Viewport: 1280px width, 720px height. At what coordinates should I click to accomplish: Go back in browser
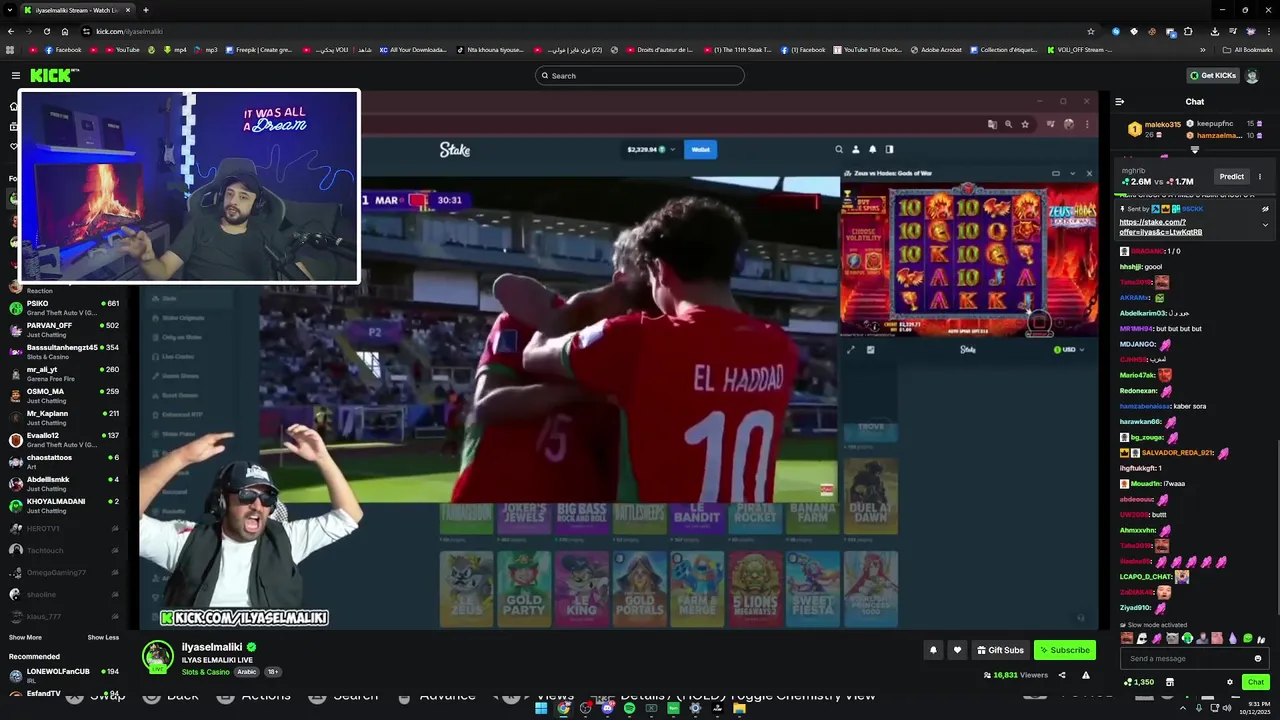[x=11, y=31]
